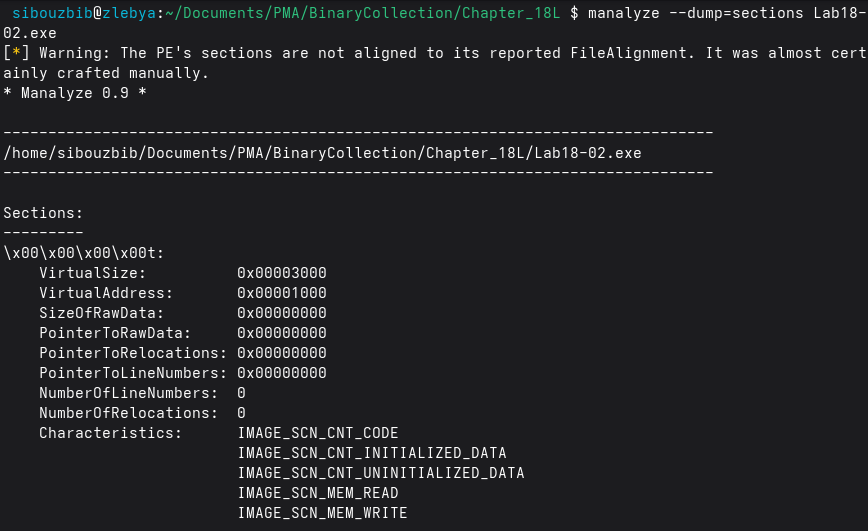The height and width of the screenshot is (531, 868).
Task: Click the IMAGE_SCN_CNT_UNINITIALIZED_DATA flag
Action: (x=381, y=473)
